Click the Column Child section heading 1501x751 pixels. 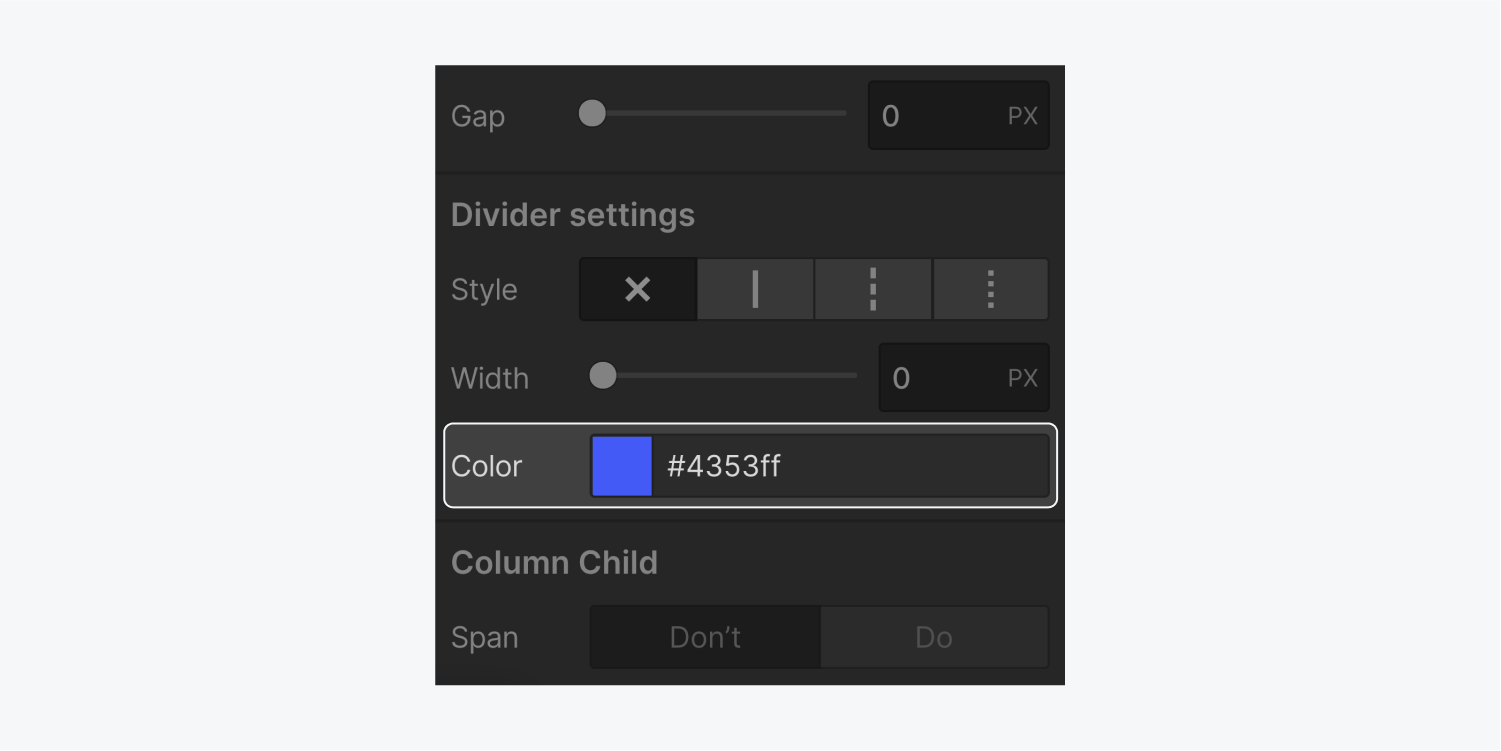click(554, 562)
